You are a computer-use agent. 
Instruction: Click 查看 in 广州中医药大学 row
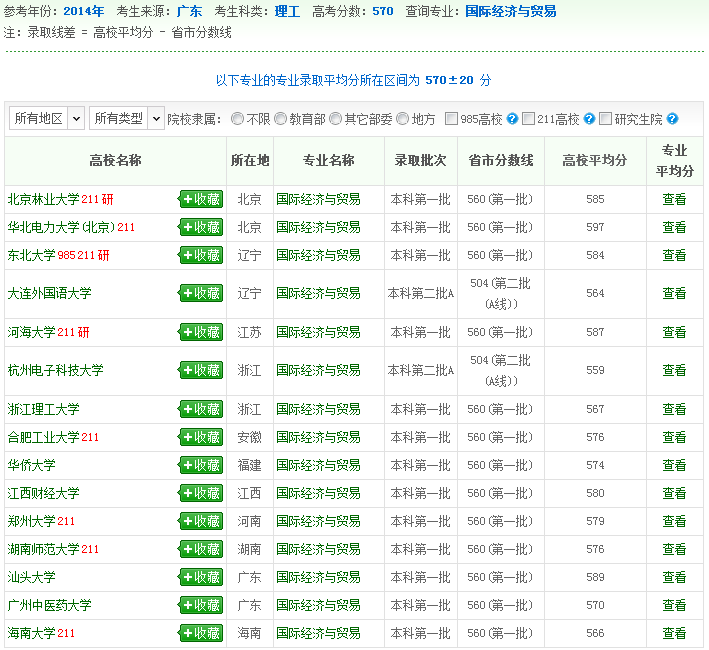674,605
